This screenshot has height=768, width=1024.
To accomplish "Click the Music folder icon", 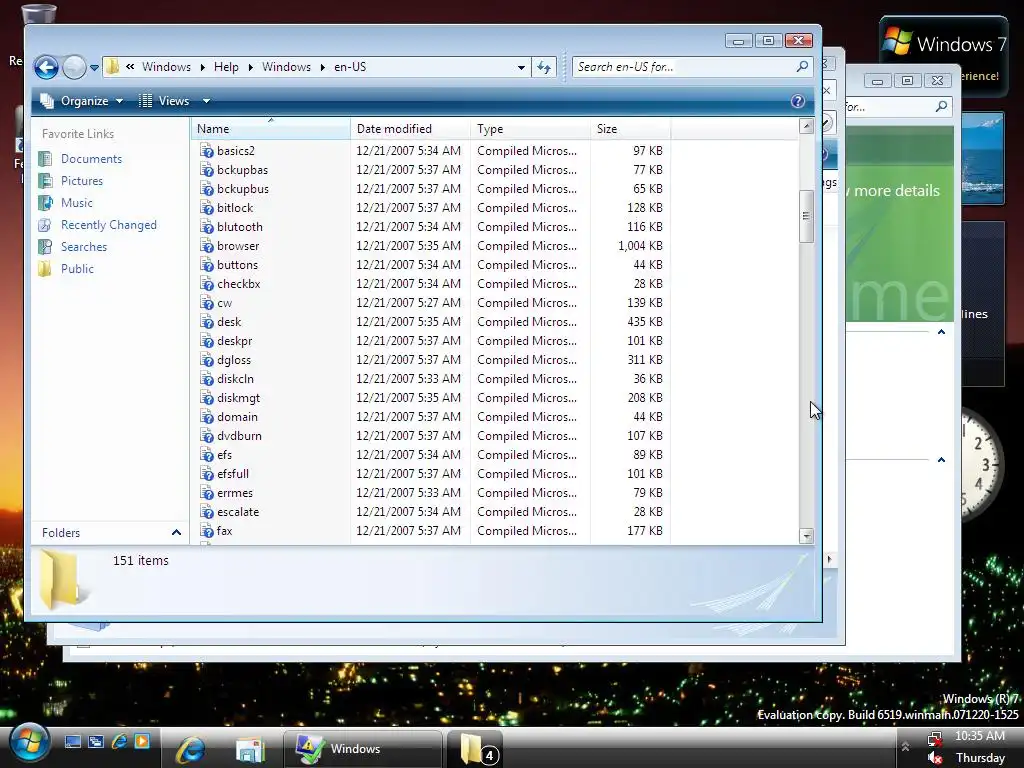I will click(x=45, y=203).
